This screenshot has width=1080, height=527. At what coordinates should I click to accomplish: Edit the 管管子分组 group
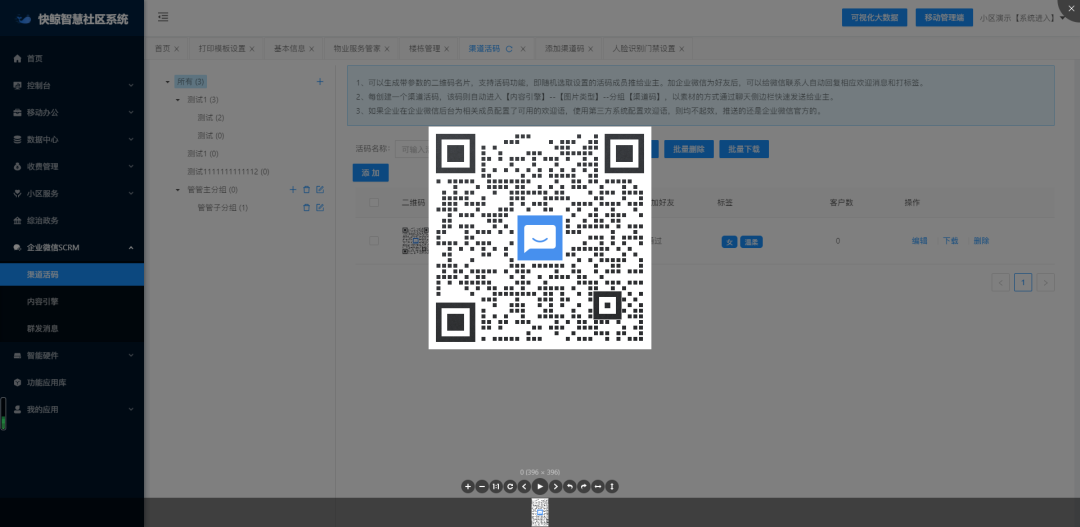[x=320, y=207]
